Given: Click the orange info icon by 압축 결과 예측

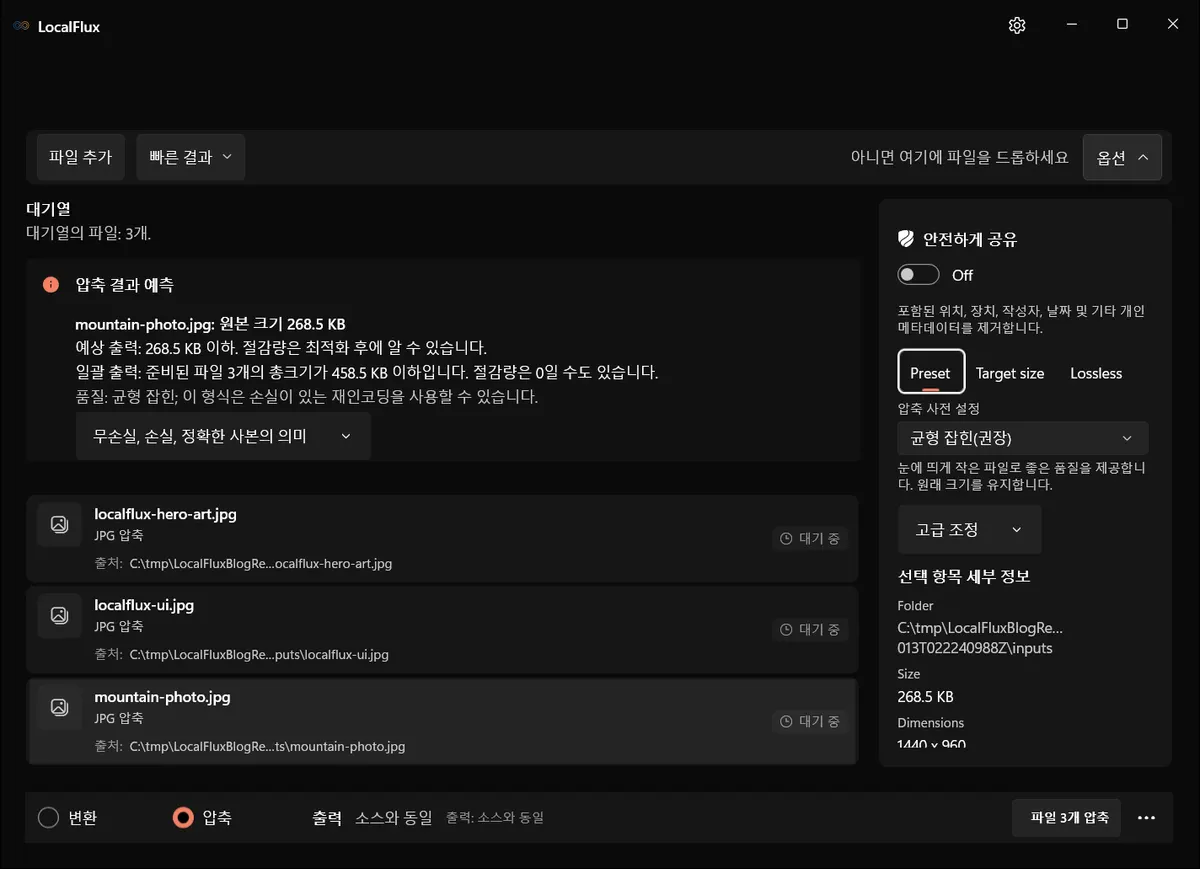Looking at the screenshot, I should click(51, 285).
